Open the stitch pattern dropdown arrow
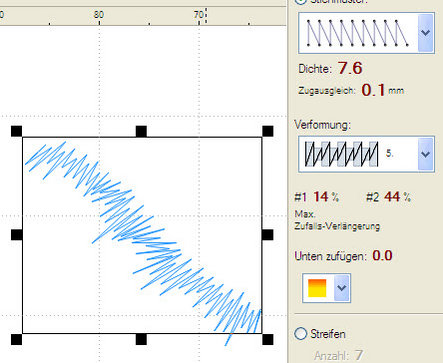 (x=426, y=33)
